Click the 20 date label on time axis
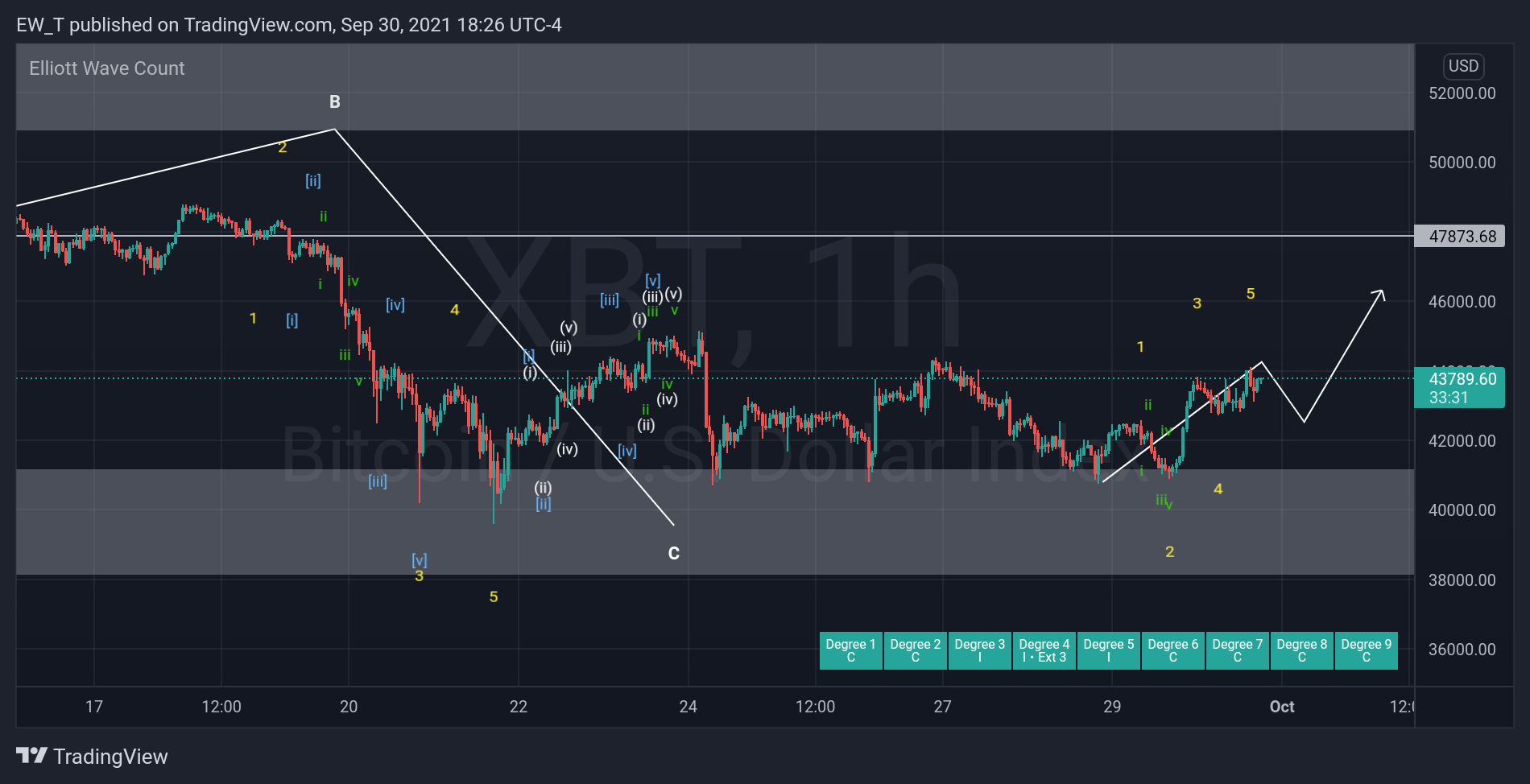1530x784 pixels. [x=349, y=707]
